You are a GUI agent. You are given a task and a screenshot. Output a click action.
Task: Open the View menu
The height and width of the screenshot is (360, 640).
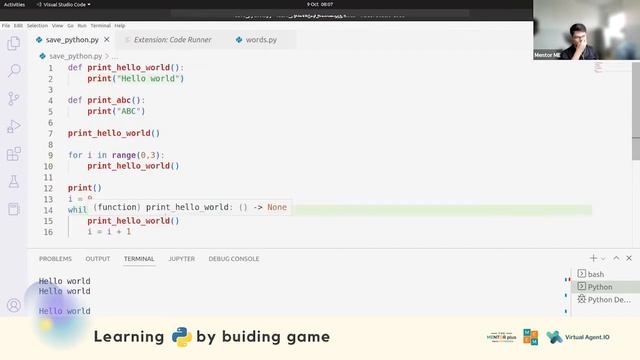coord(58,25)
